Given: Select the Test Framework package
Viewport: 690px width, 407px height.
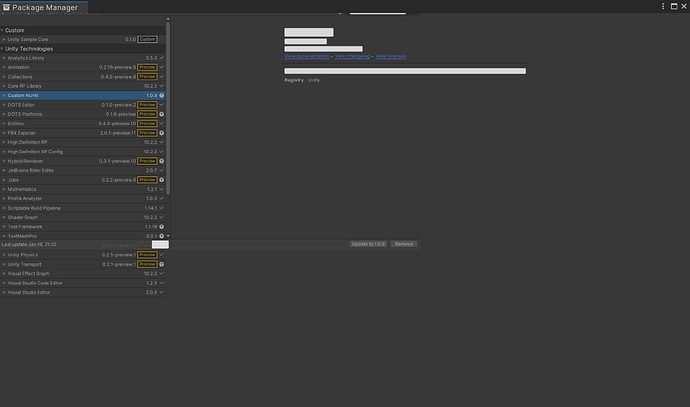Looking at the screenshot, I should (x=83, y=227).
